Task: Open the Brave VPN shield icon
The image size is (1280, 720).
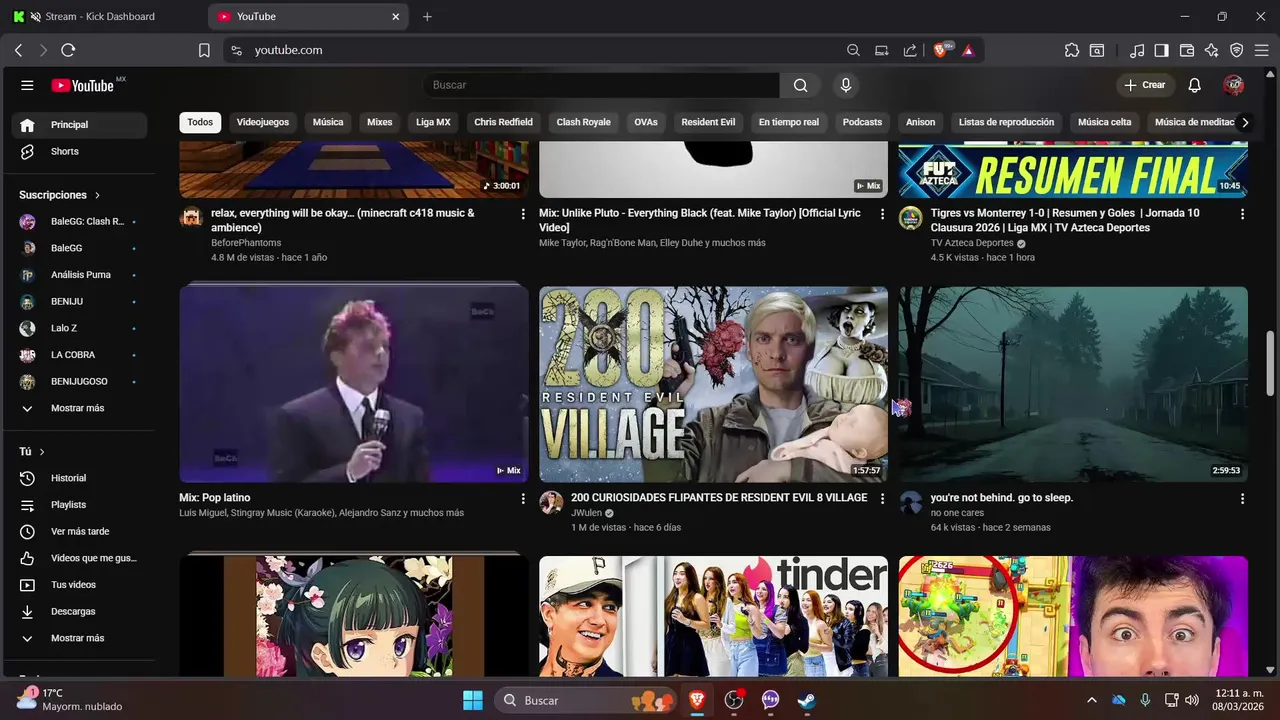Action: click(1237, 50)
